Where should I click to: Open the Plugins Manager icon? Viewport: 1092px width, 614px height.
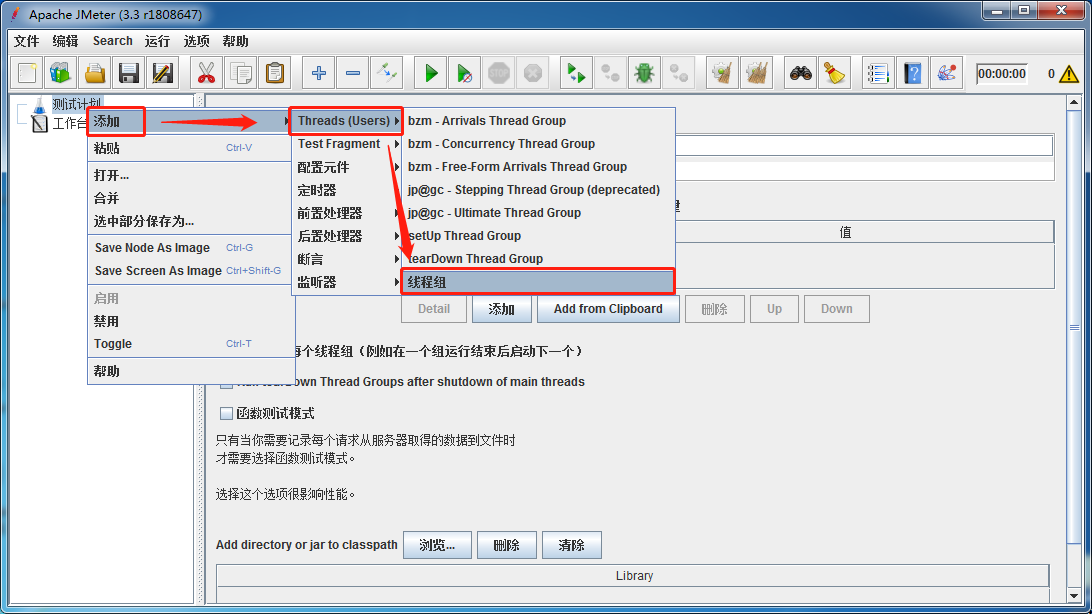point(946,73)
